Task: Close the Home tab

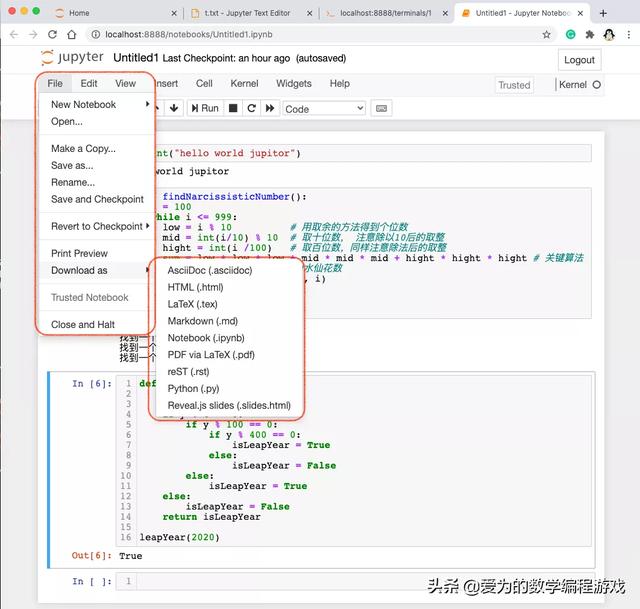Action: (x=174, y=13)
